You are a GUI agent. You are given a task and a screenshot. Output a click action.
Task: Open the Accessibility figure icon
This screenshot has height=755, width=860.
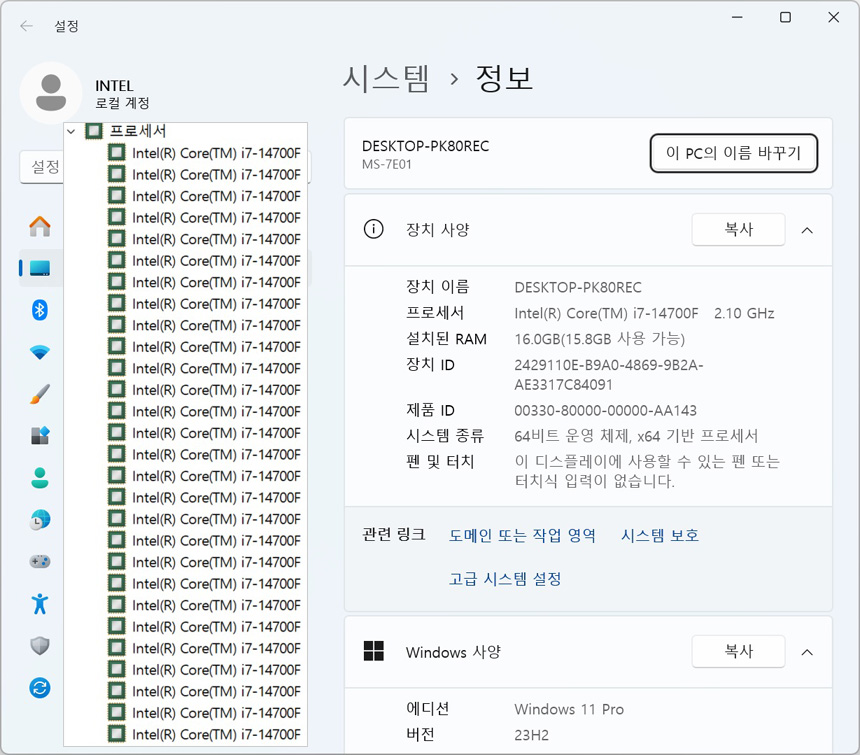(x=40, y=604)
